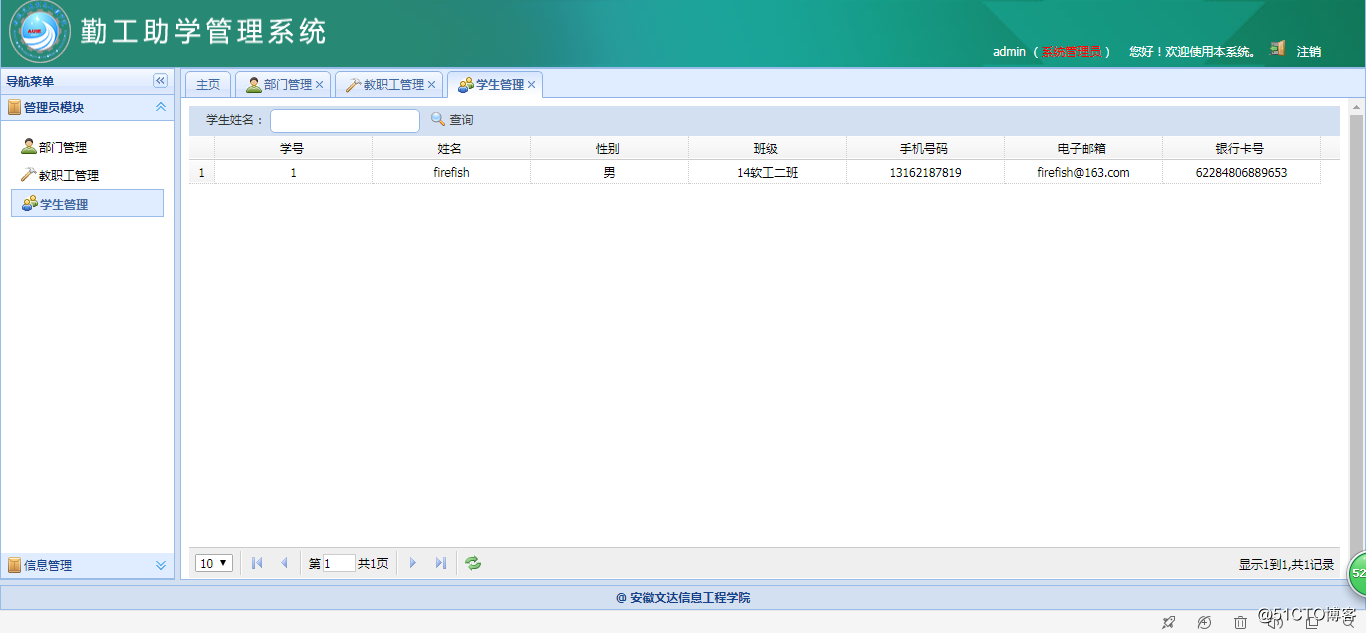Viewport: 1366px width, 633px height.
Task: Collapse the 管理员模块 accordion section
Action: 160,107
